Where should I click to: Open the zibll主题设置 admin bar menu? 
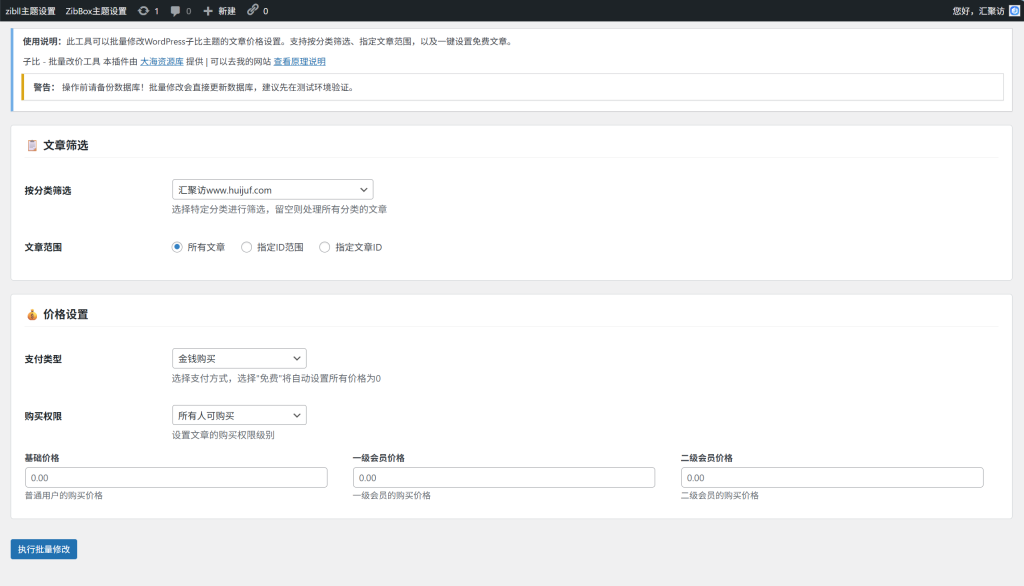coord(30,11)
